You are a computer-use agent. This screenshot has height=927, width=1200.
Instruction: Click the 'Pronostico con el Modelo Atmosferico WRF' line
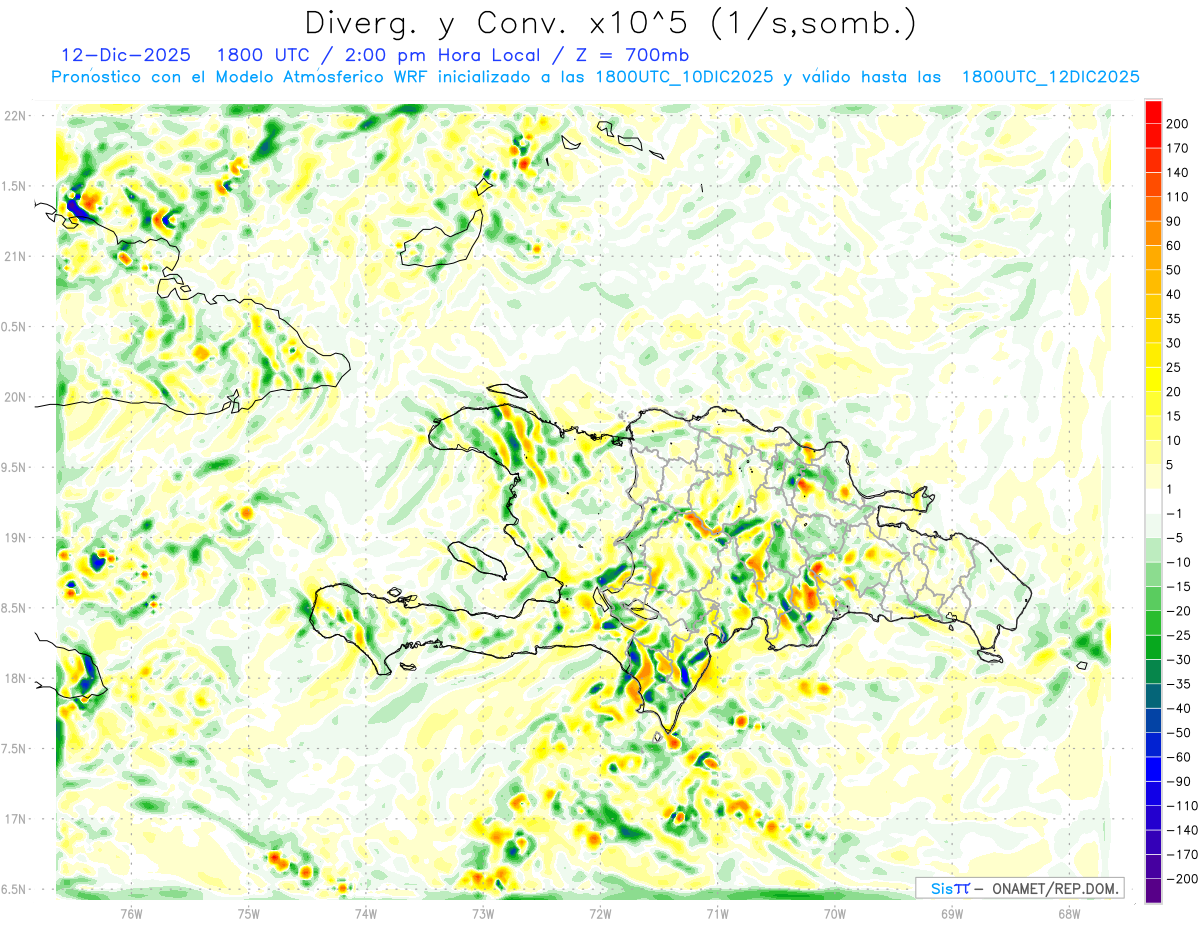[x=240, y=77]
